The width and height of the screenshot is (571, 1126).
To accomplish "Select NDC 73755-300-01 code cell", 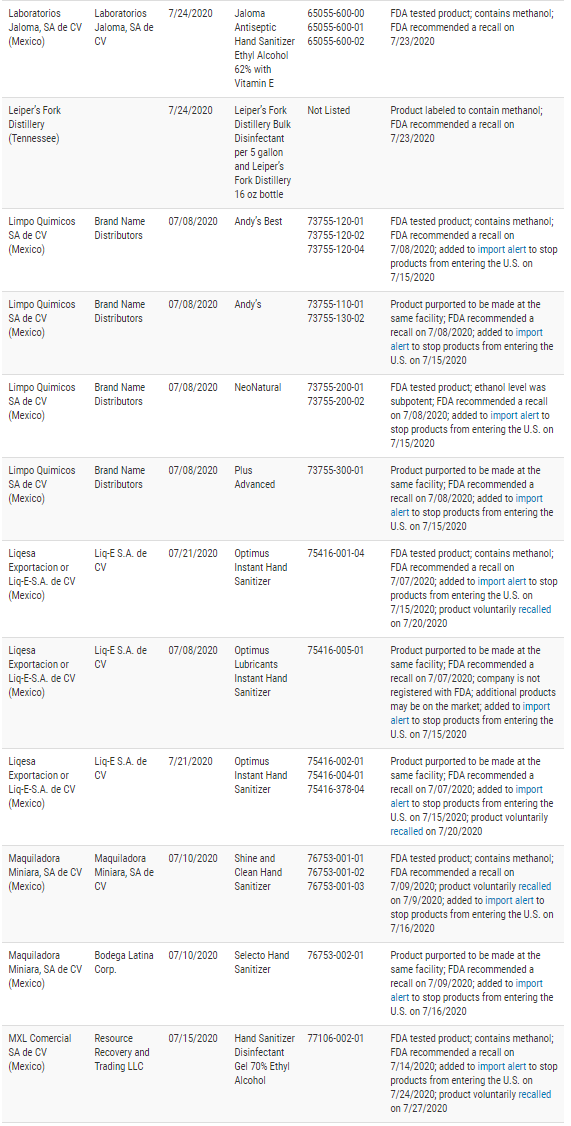I will pos(335,470).
